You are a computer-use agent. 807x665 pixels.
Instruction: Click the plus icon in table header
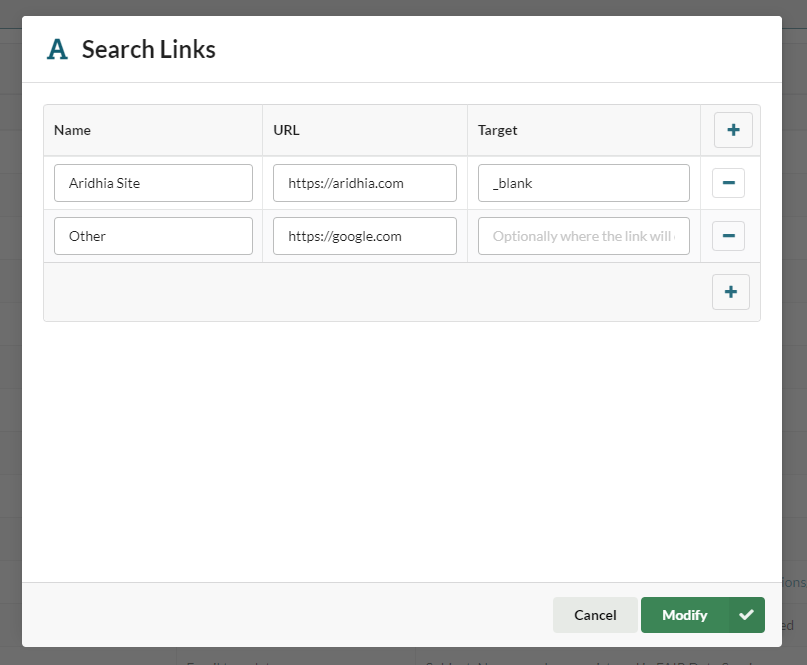click(733, 130)
